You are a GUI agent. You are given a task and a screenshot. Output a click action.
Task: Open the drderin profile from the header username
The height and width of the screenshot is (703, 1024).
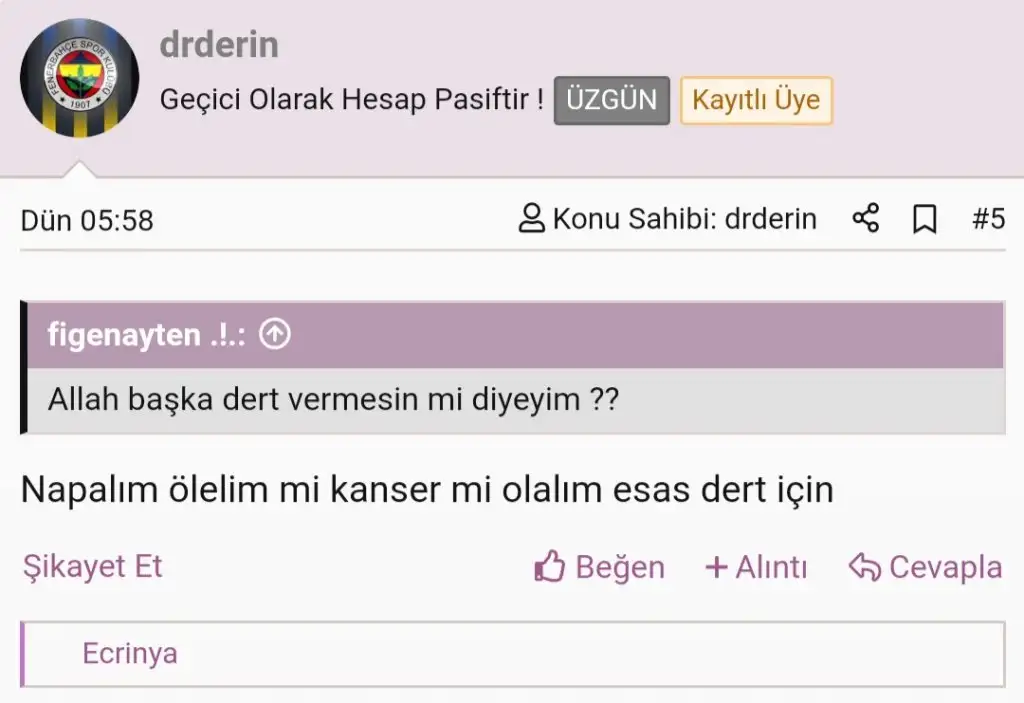pos(219,45)
